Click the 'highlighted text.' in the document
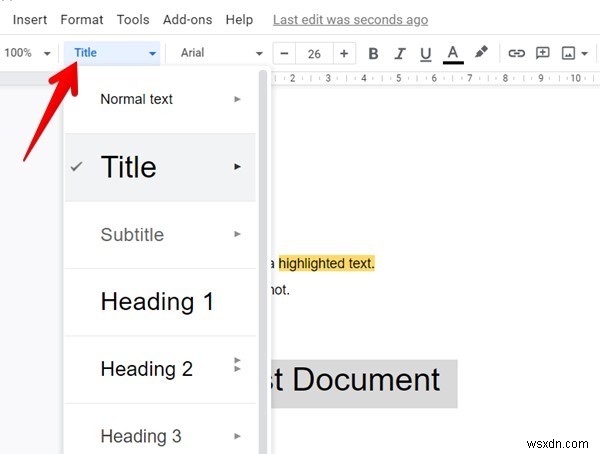The width and height of the screenshot is (600, 454). click(326, 263)
